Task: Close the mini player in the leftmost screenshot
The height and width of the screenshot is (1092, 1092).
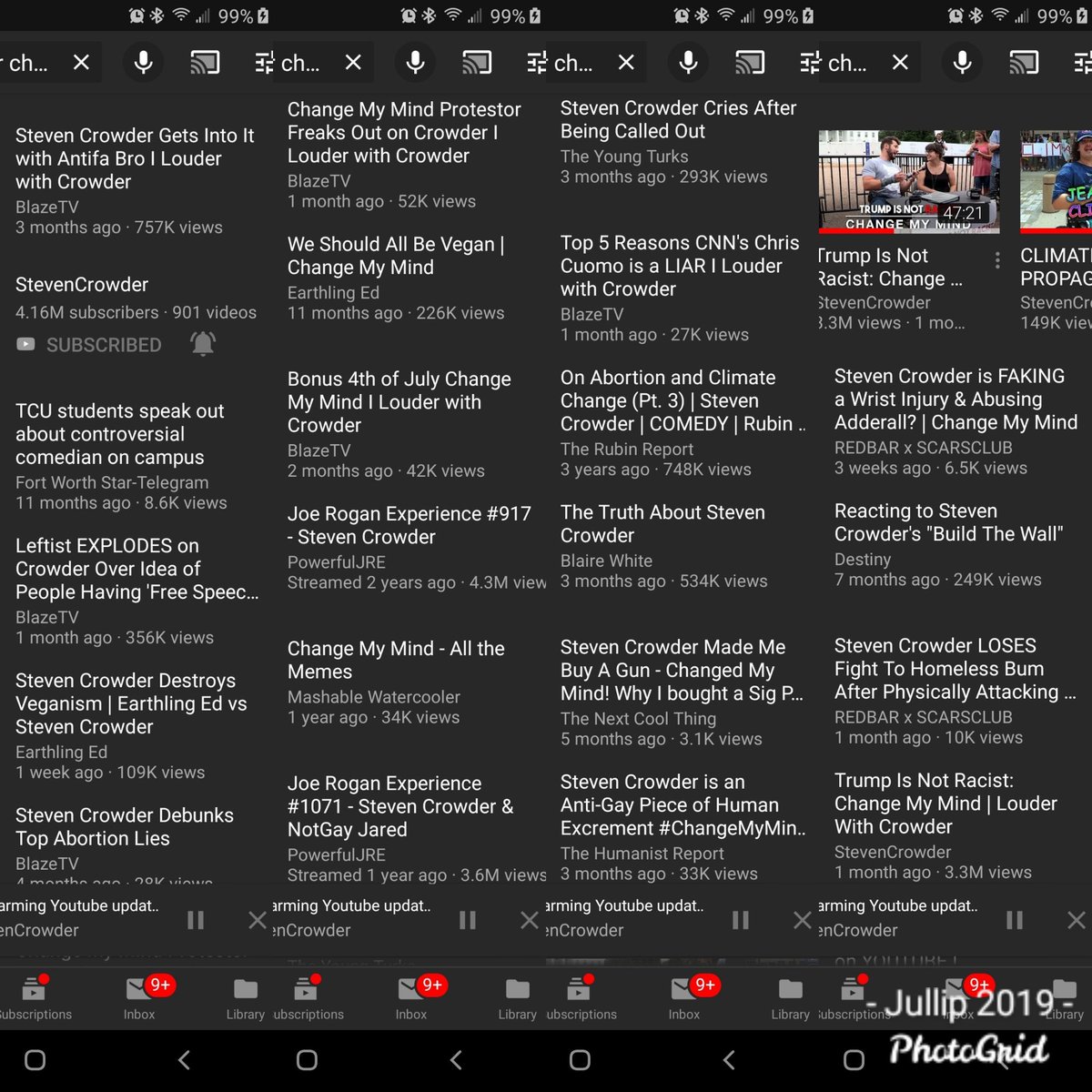Action: point(258,920)
